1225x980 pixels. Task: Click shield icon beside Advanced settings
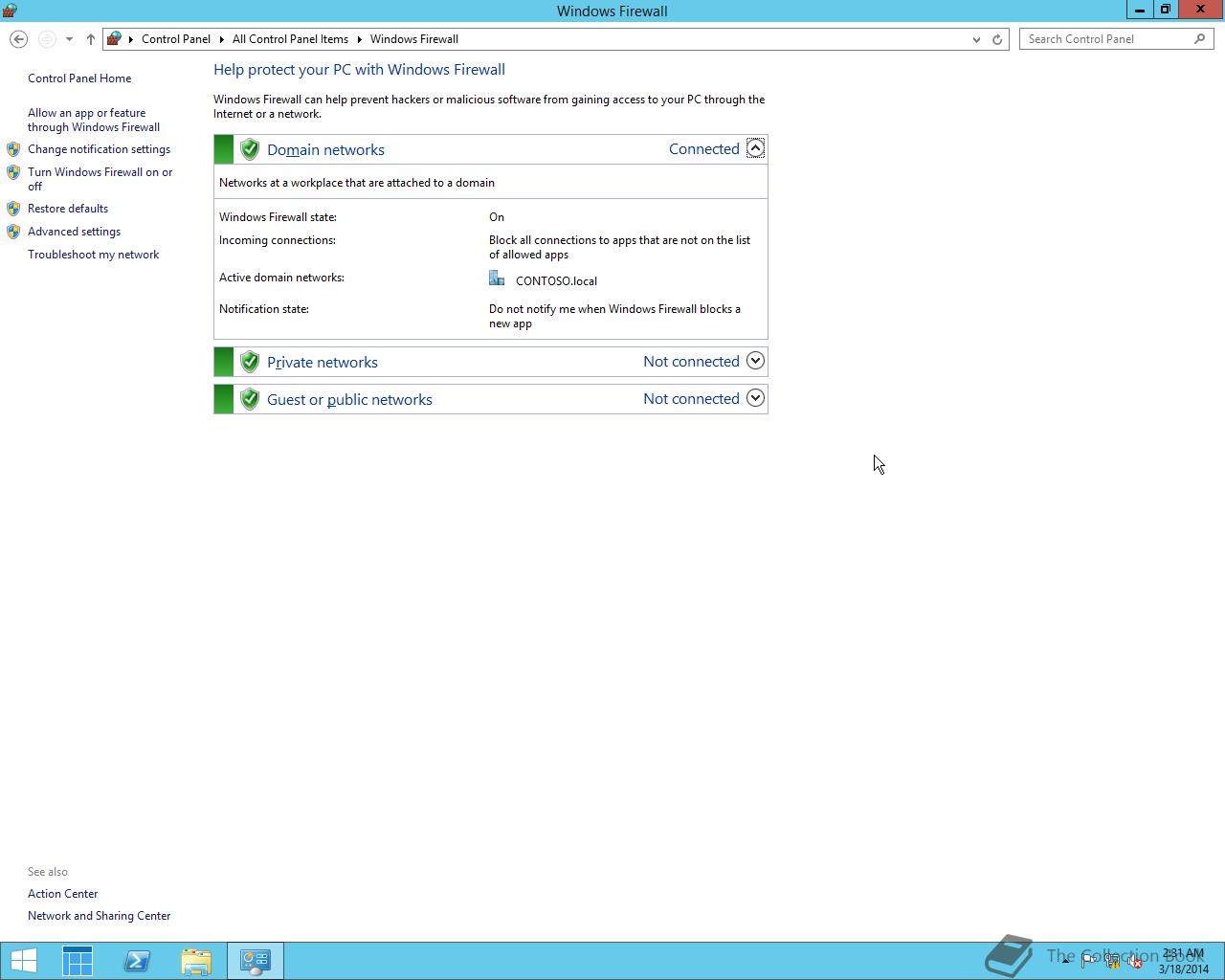(x=13, y=232)
